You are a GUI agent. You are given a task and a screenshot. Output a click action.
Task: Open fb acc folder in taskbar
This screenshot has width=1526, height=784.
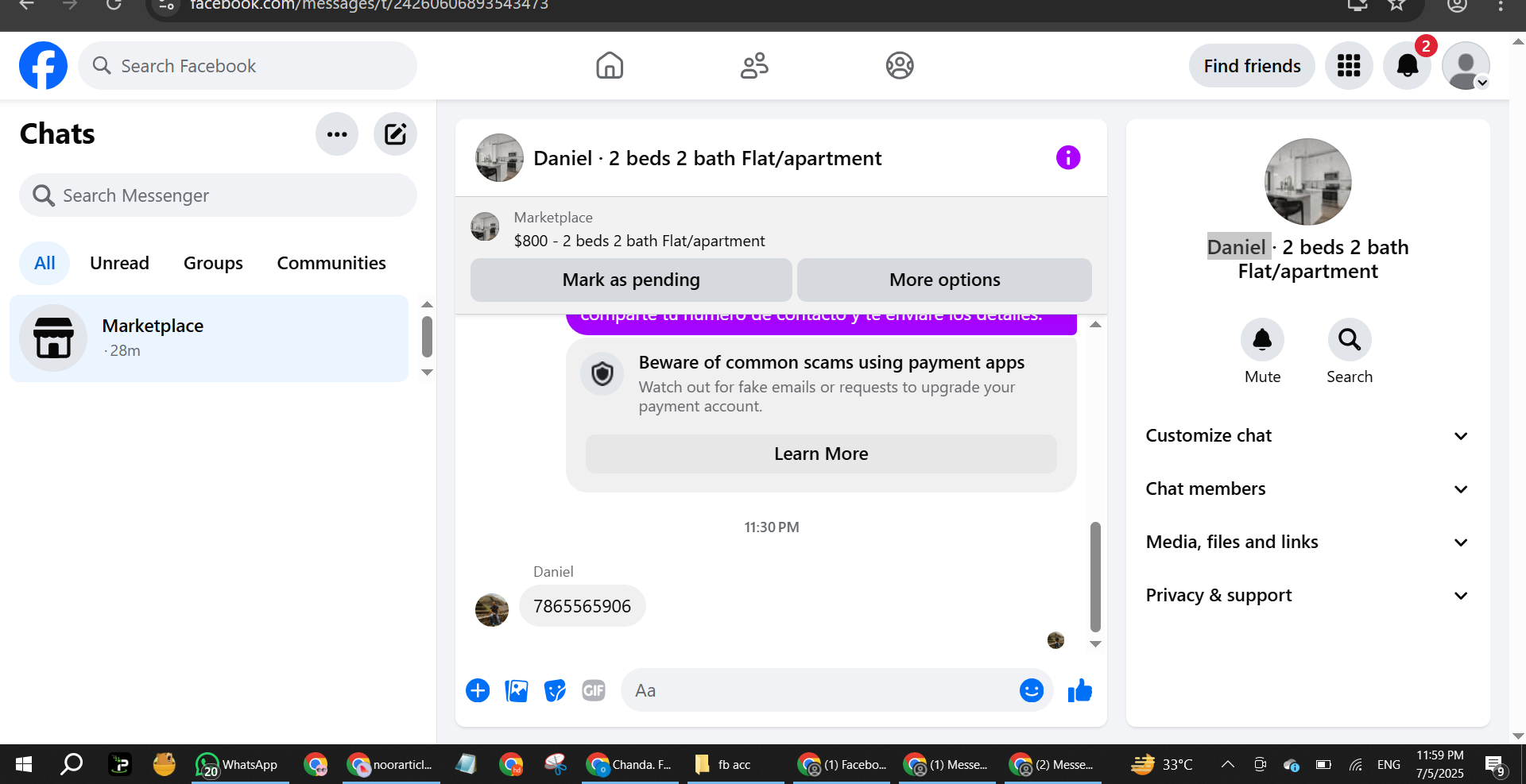[x=735, y=764]
